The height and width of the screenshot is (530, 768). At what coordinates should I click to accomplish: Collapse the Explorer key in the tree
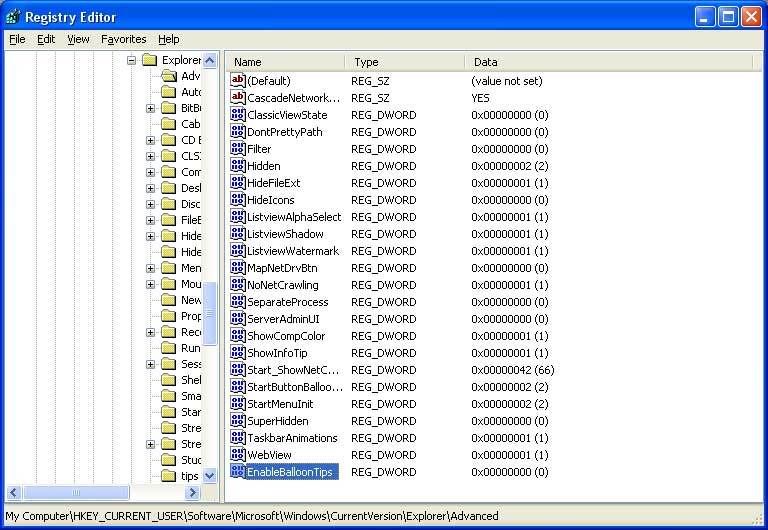(x=131, y=60)
